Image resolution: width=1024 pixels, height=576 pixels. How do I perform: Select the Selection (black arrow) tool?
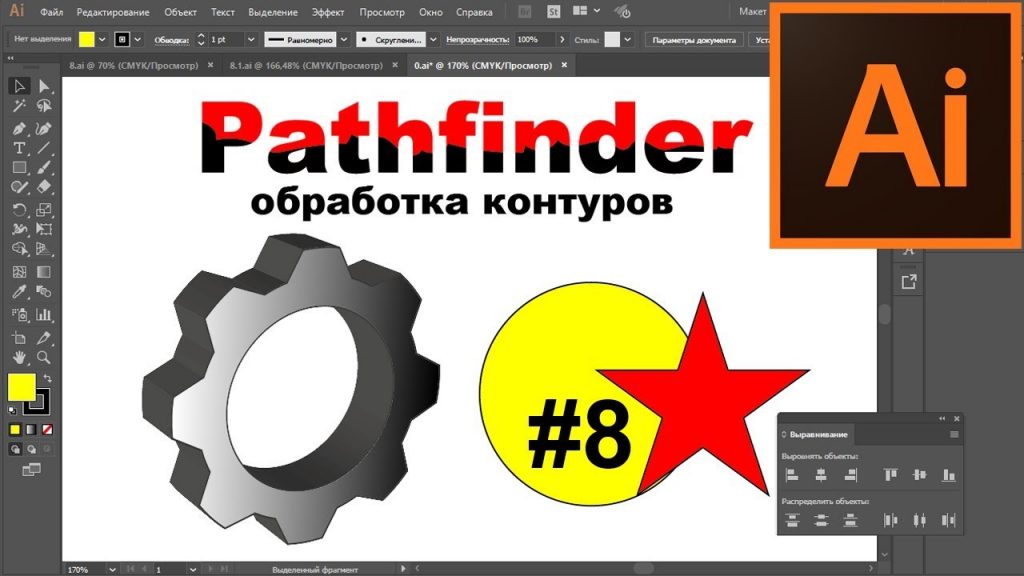tap(19, 86)
